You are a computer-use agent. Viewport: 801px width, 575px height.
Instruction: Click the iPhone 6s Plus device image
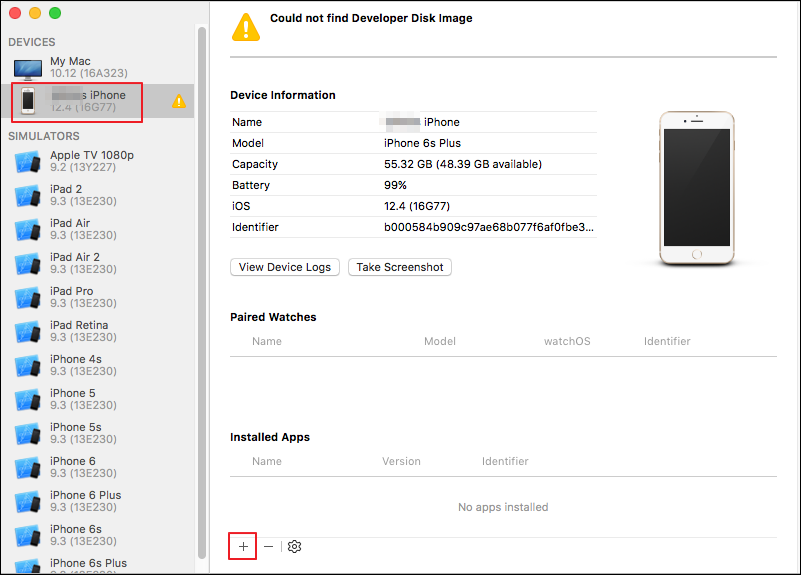coord(697,188)
